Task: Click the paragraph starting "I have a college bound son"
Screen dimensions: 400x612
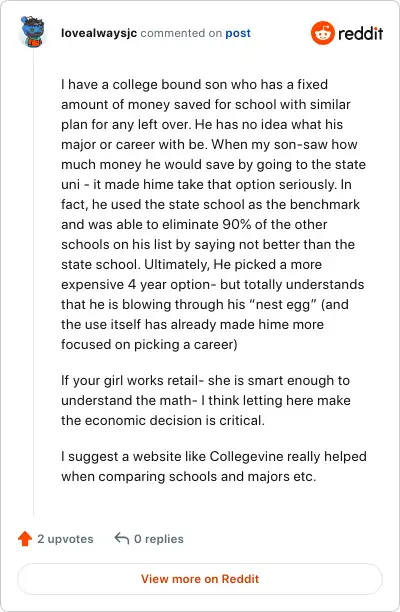Action: [x=213, y=214]
